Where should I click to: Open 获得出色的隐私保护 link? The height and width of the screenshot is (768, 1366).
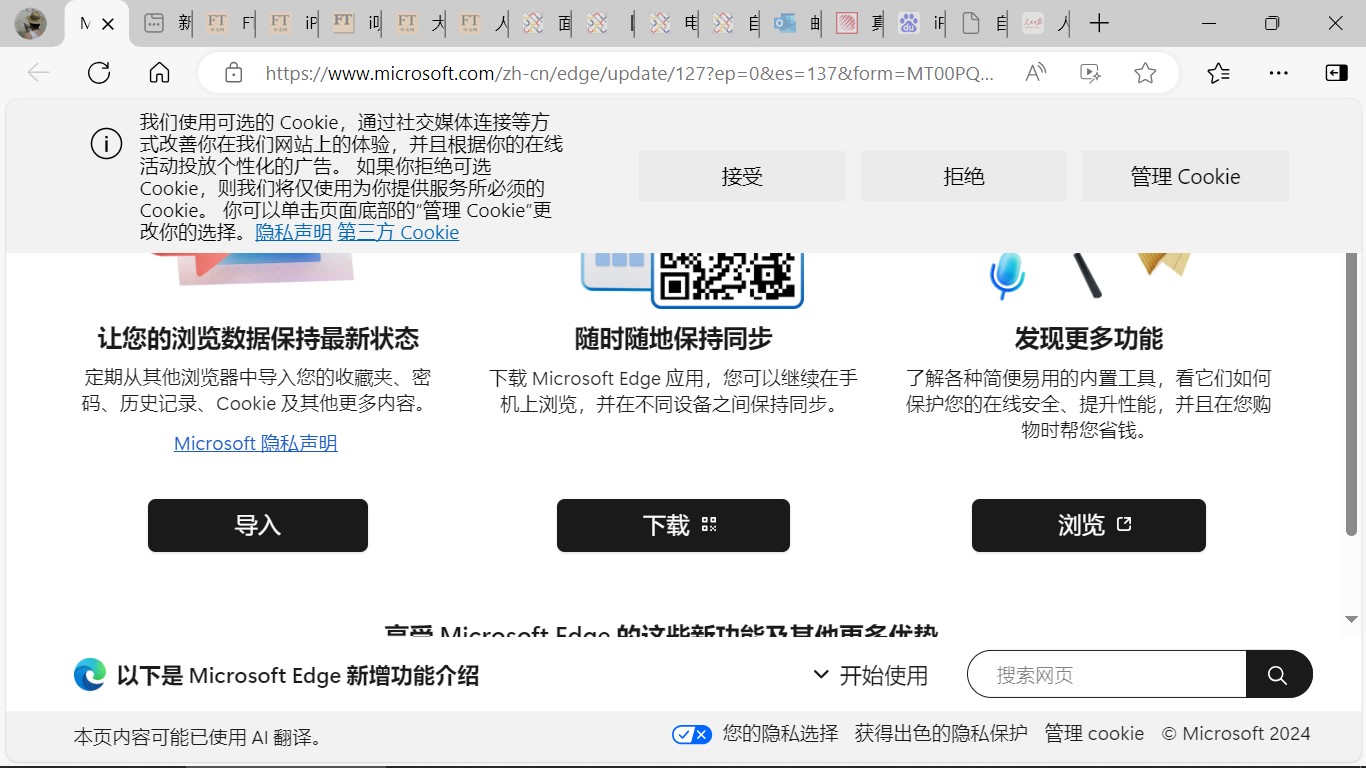(941, 733)
